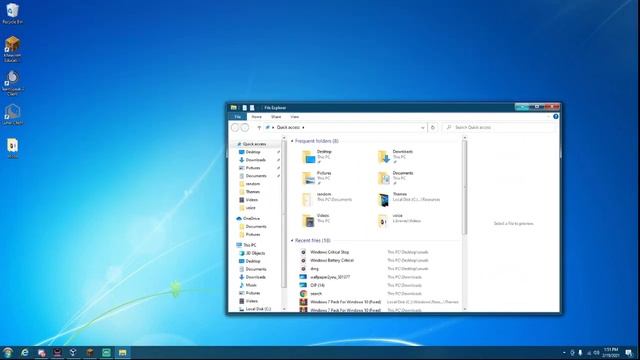
Task: Click the Properties icon in the title bar toolbar
Action: pos(244,108)
